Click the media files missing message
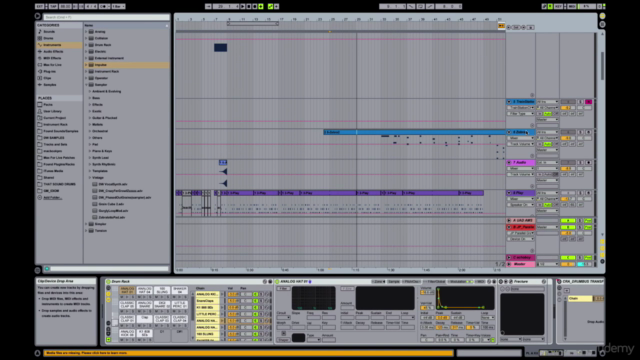Viewport: 640px width, 360px height. coord(249,353)
